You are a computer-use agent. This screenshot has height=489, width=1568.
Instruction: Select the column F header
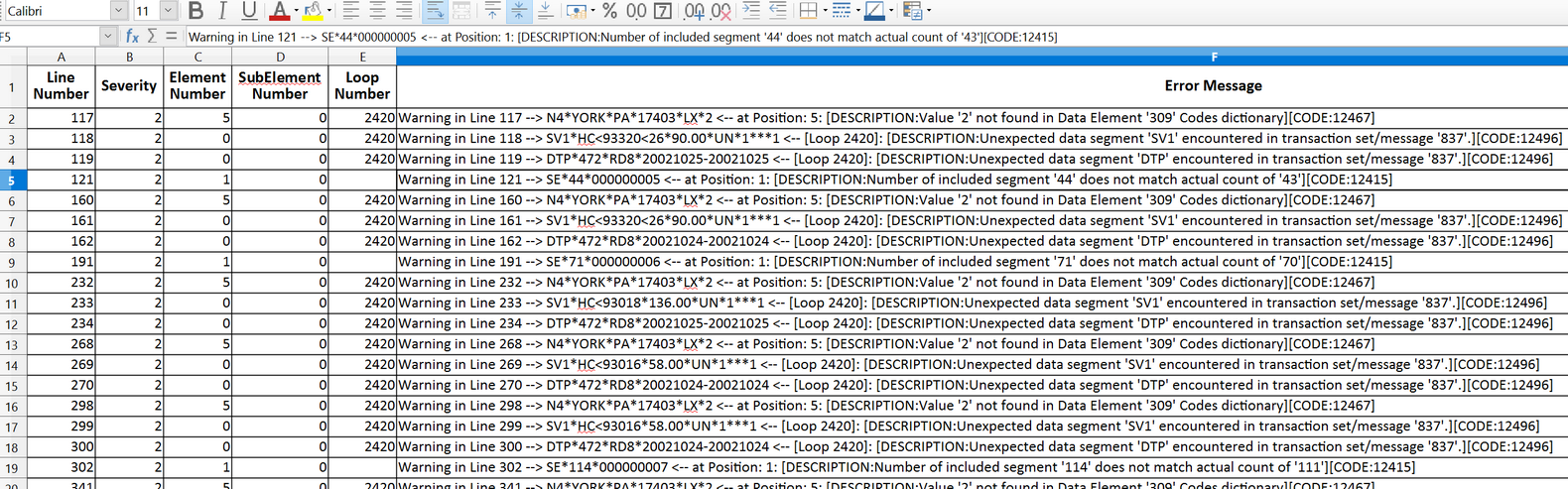click(x=1213, y=58)
